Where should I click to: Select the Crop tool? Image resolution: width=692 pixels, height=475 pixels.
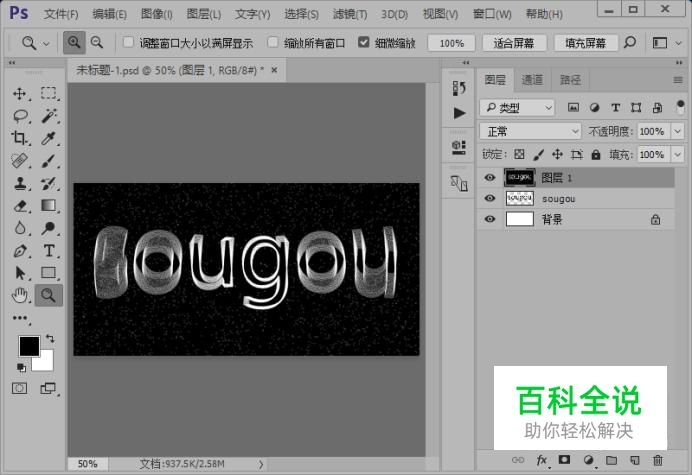19,138
